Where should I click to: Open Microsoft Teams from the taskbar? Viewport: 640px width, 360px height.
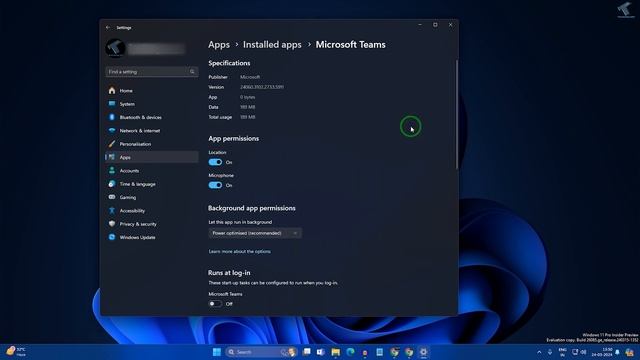[320, 352]
